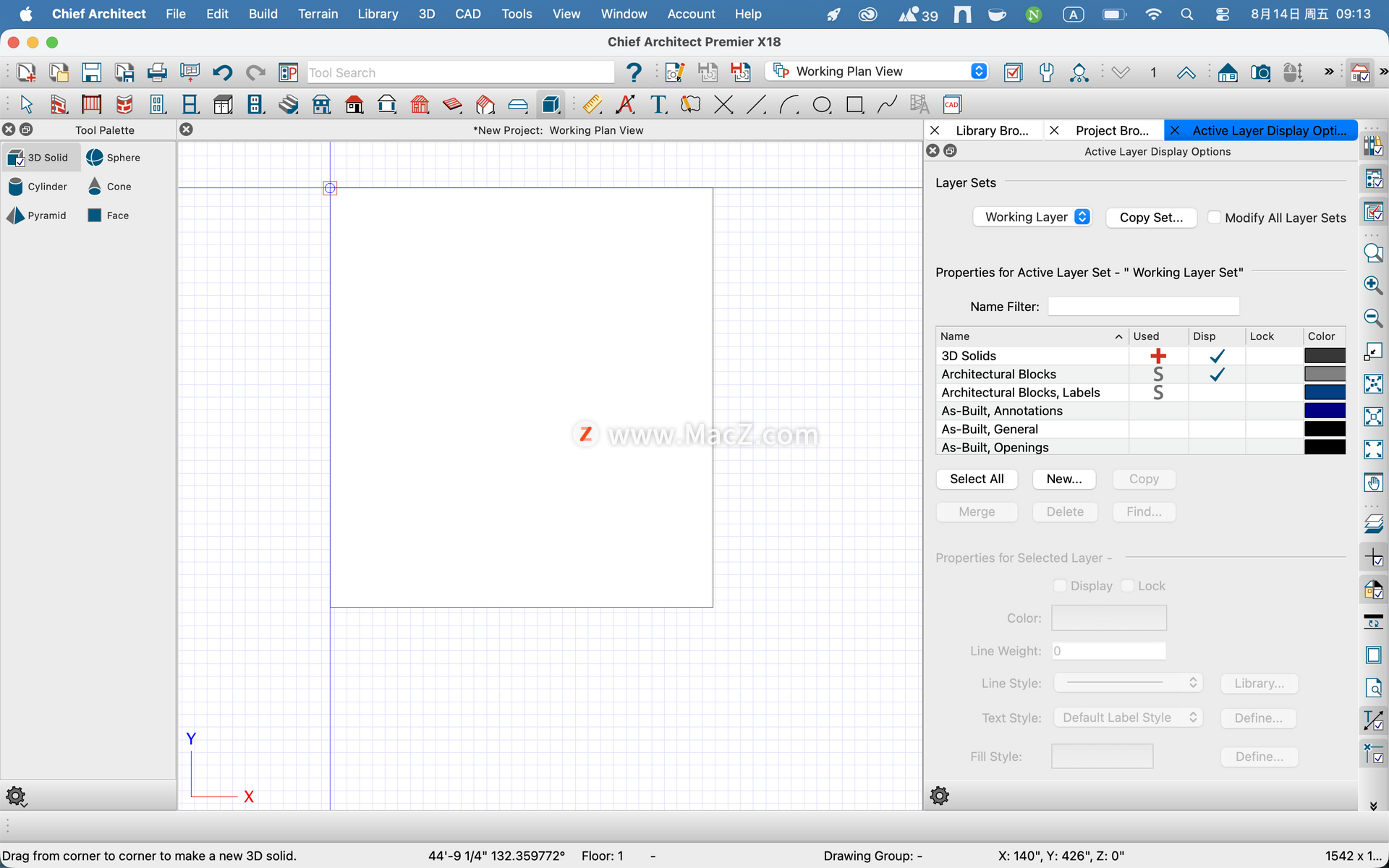Open the Working Layer set dropdown

[x=1032, y=217]
